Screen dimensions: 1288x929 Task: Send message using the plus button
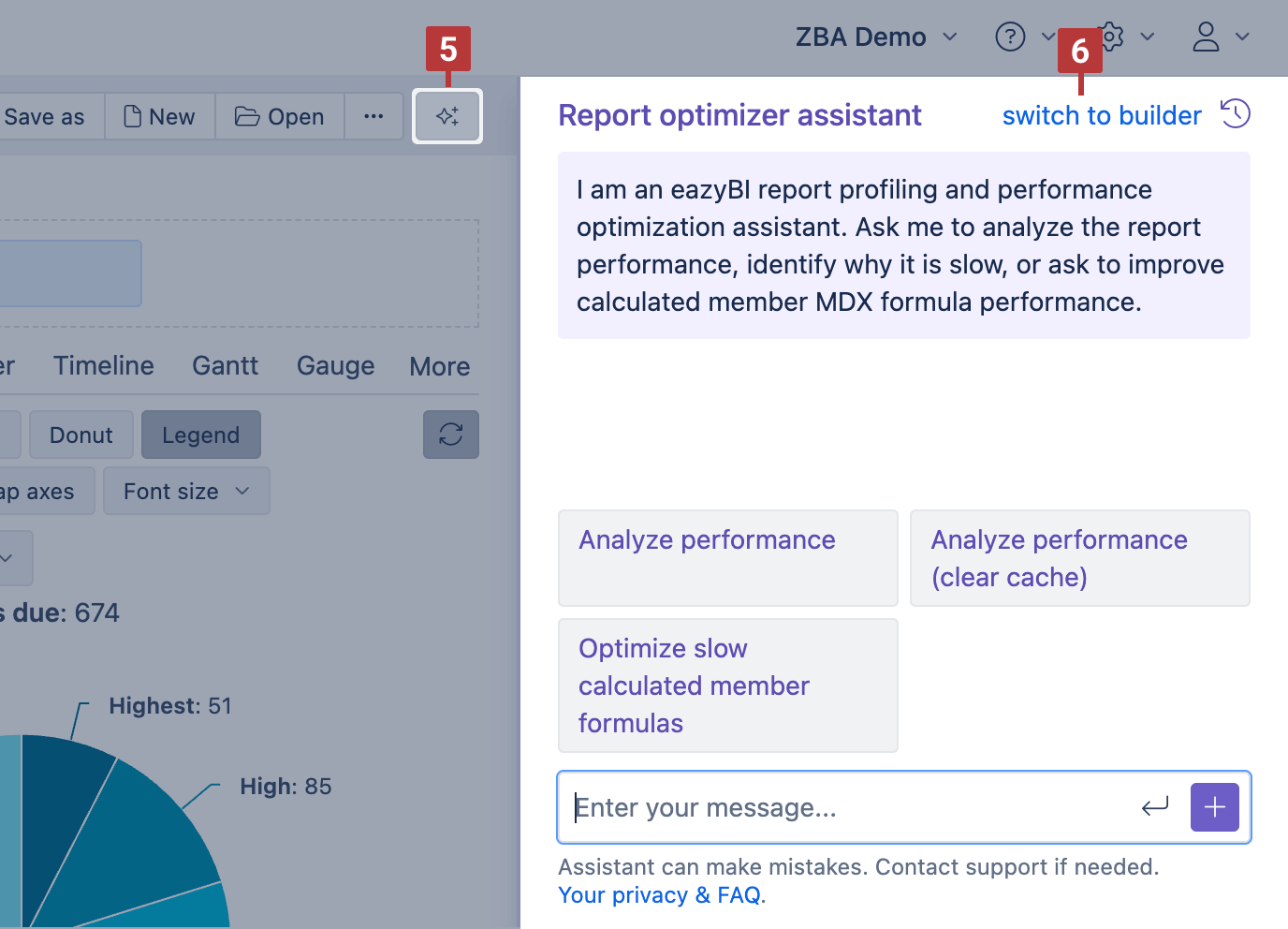coord(1214,806)
